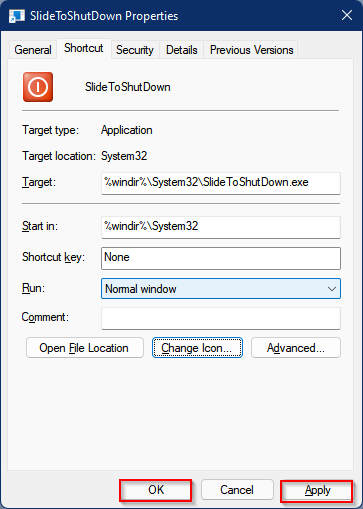The height and width of the screenshot is (509, 363).
Task: Click the Shortcut key field
Action: coord(221,258)
